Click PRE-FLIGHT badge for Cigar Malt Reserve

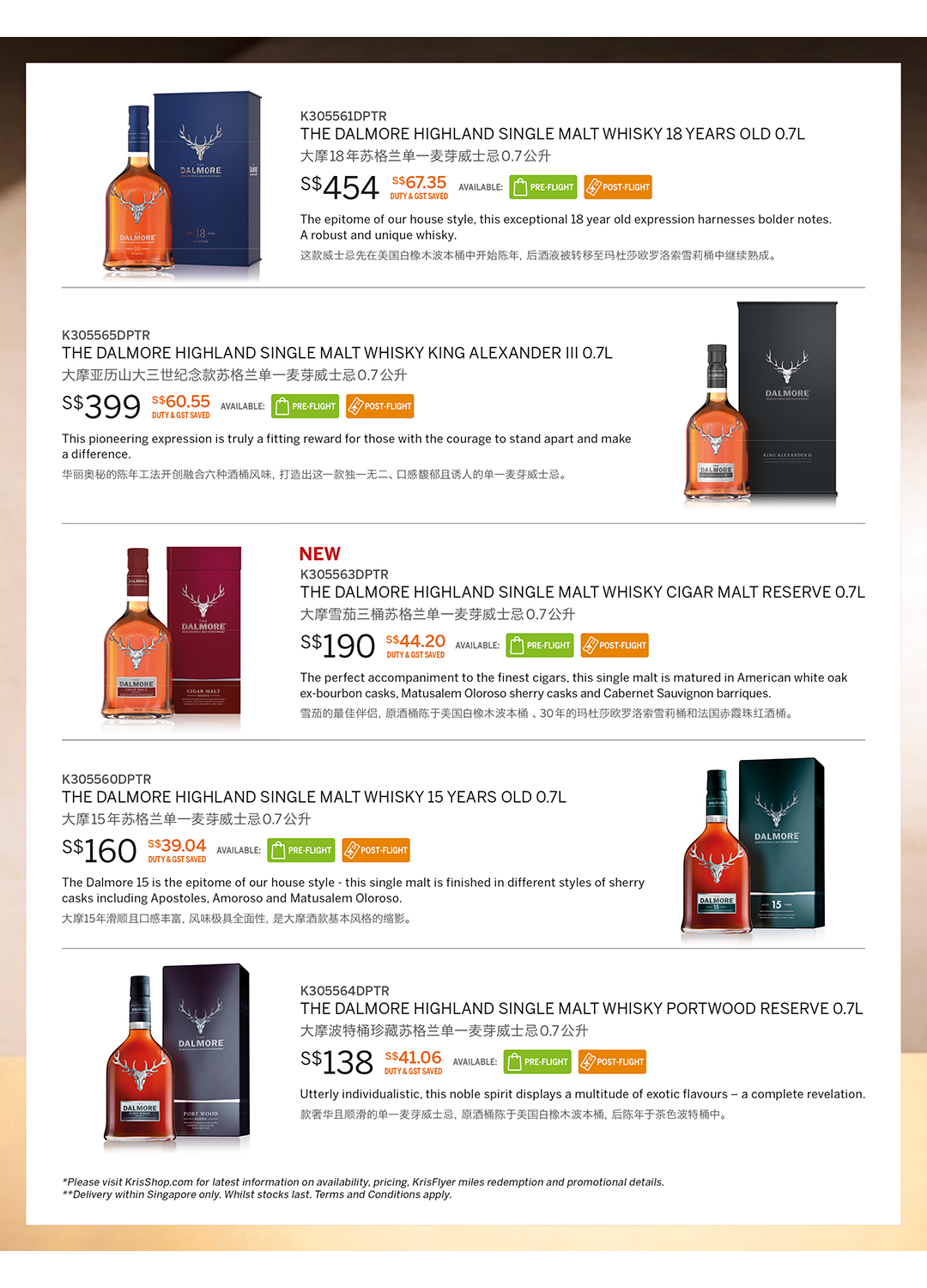(x=540, y=645)
